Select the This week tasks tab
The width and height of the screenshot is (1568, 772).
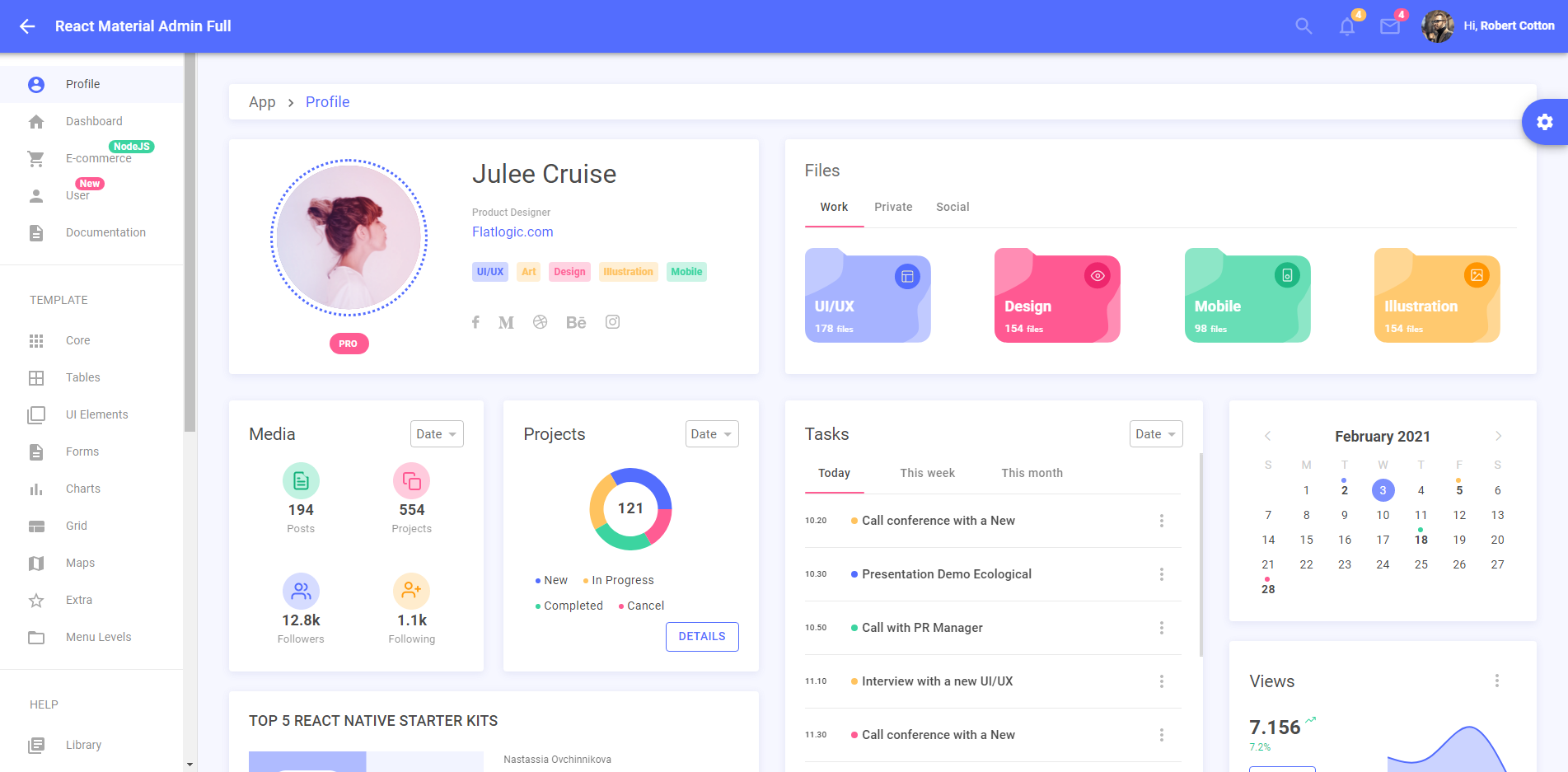(x=927, y=473)
